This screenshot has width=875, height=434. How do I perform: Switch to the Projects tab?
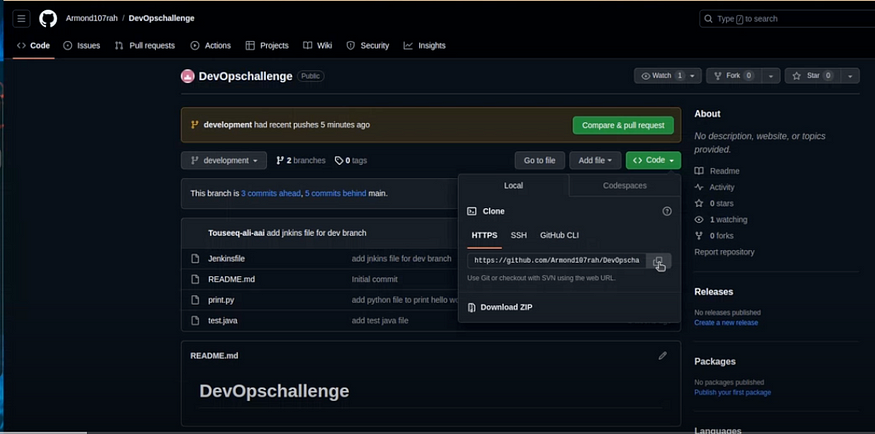267,46
